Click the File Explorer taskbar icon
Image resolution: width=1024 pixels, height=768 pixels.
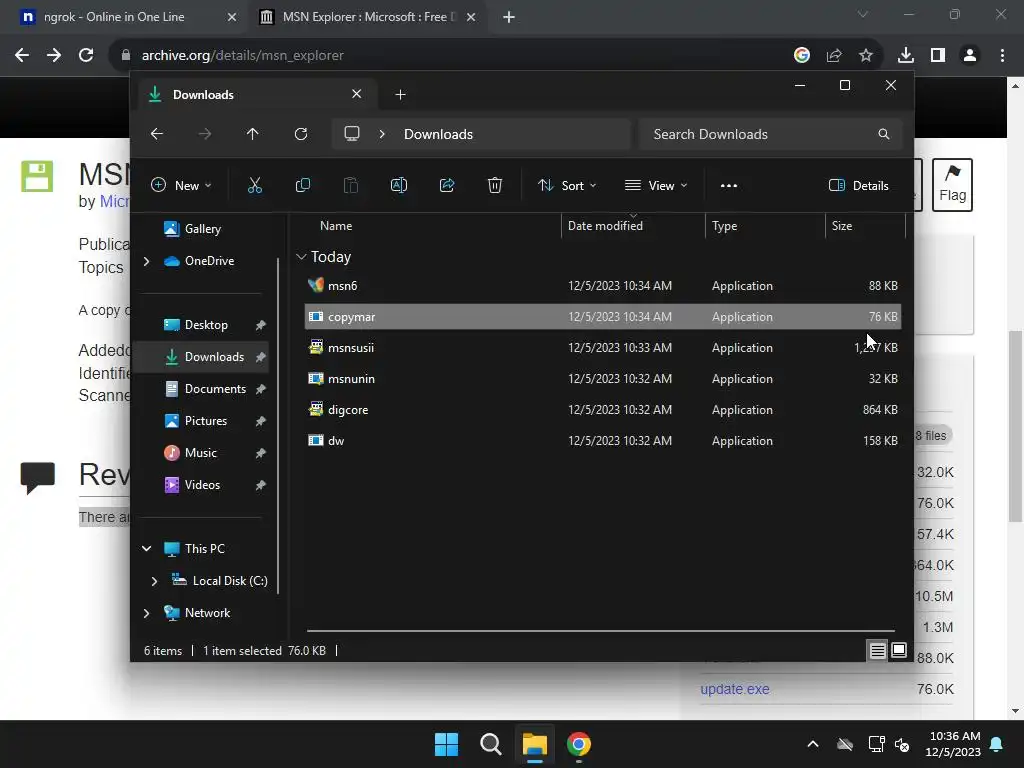pos(534,744)
